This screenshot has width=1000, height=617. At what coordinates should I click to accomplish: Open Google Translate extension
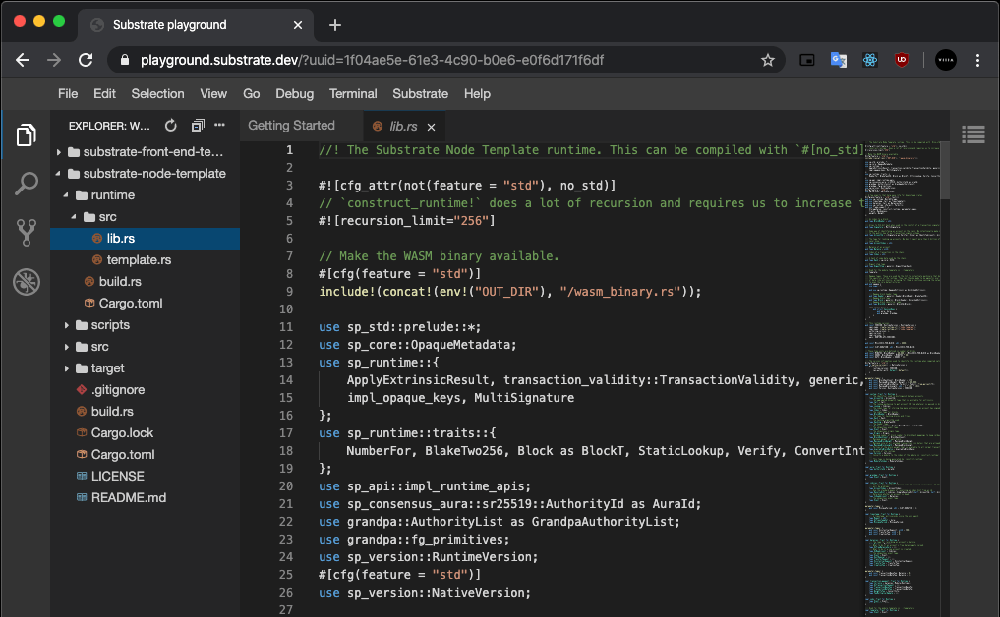(x=839, y=60)
